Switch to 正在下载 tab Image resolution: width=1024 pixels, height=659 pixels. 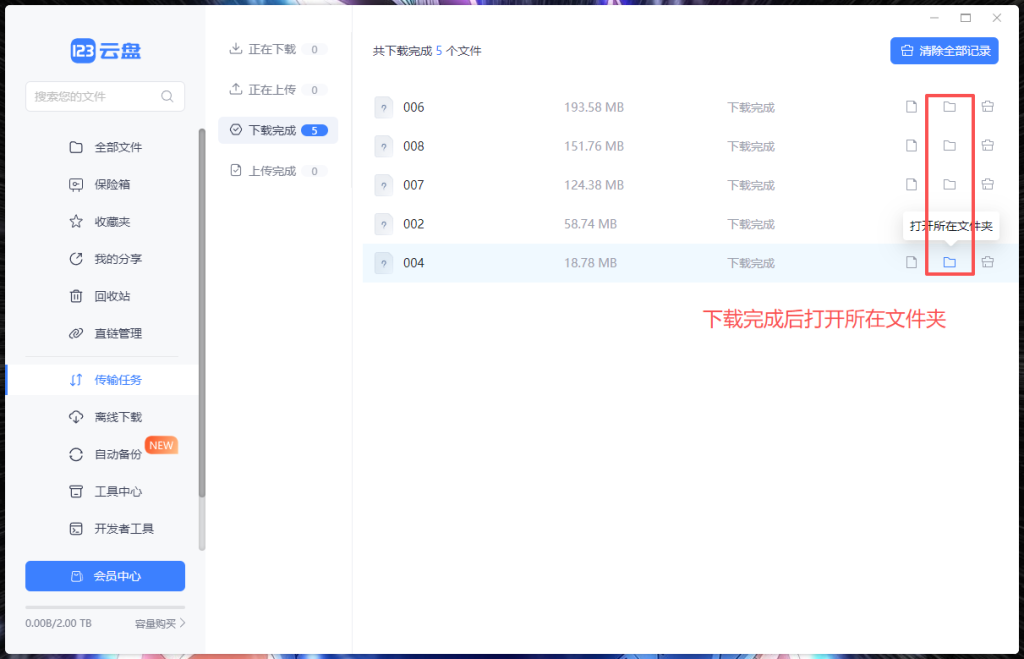(271, 49)
